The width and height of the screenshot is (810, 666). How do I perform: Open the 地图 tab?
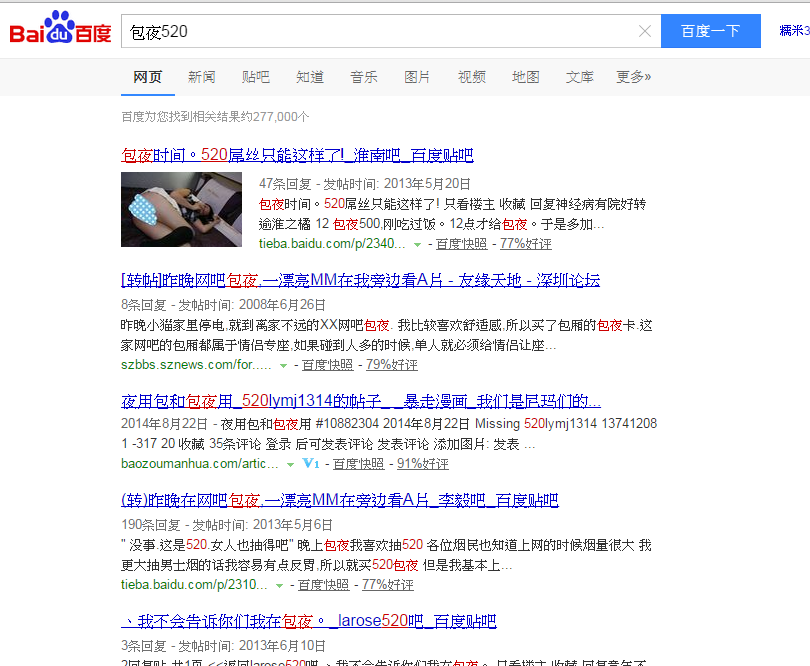(526, 77)
